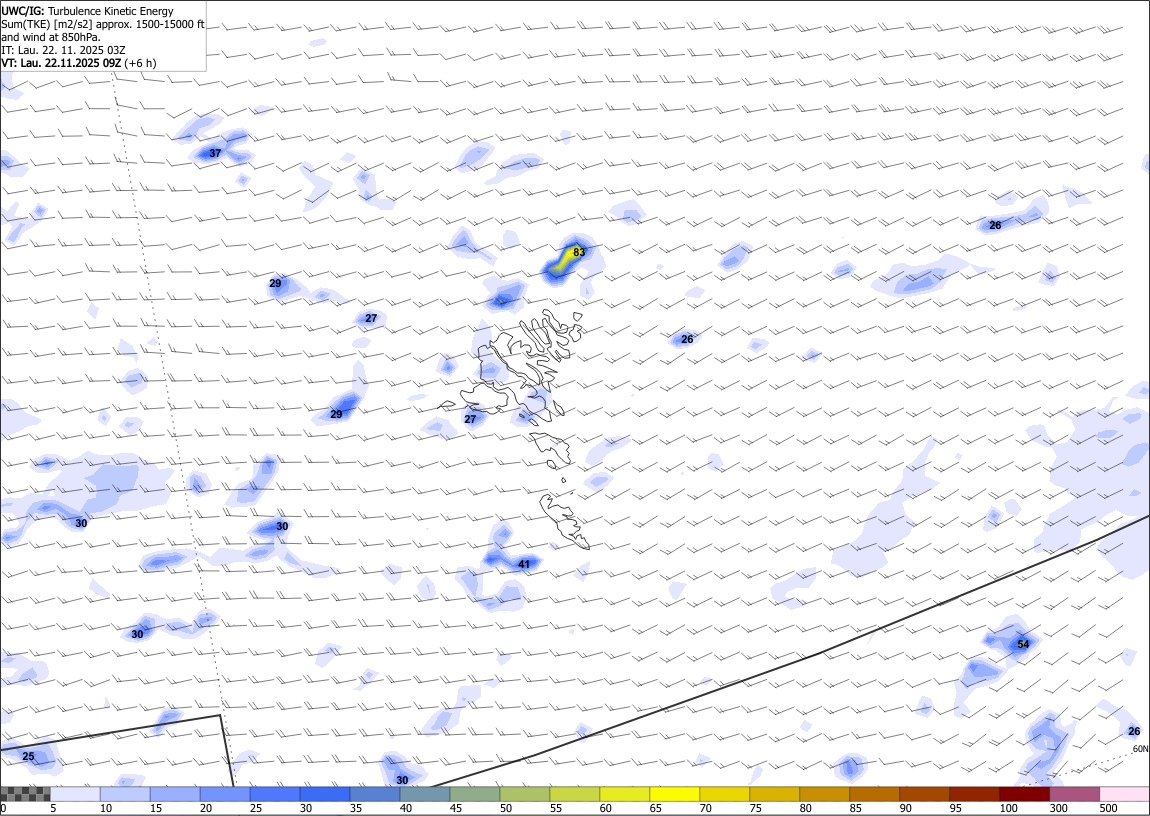Click the pale pink legend swatch above 500
The image size is (1150, 816).
pos(1124,794)
